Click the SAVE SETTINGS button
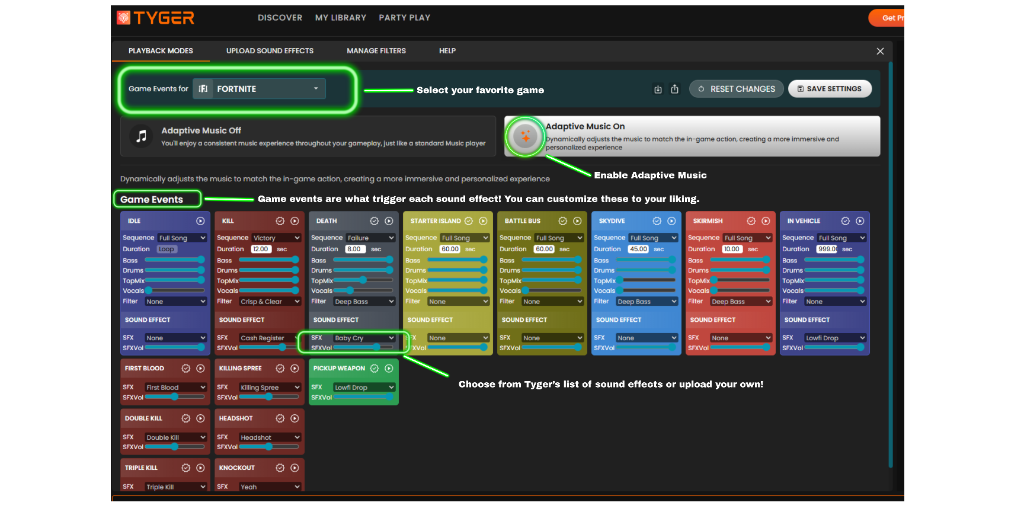The width and height of the screenshot is (1024, 512). pyautogui.click(x=830, y=89)
